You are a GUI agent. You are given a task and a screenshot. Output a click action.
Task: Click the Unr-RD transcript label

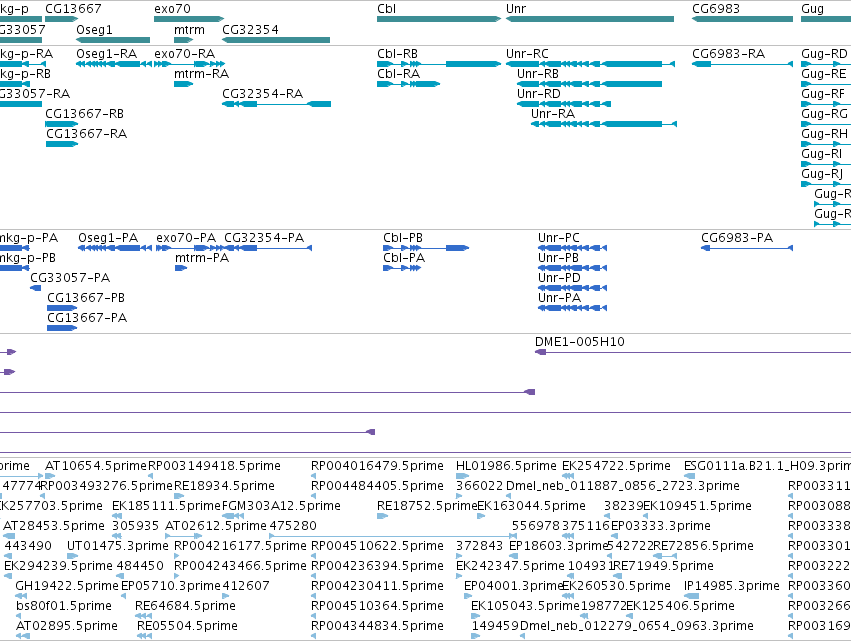coord(538,94)
